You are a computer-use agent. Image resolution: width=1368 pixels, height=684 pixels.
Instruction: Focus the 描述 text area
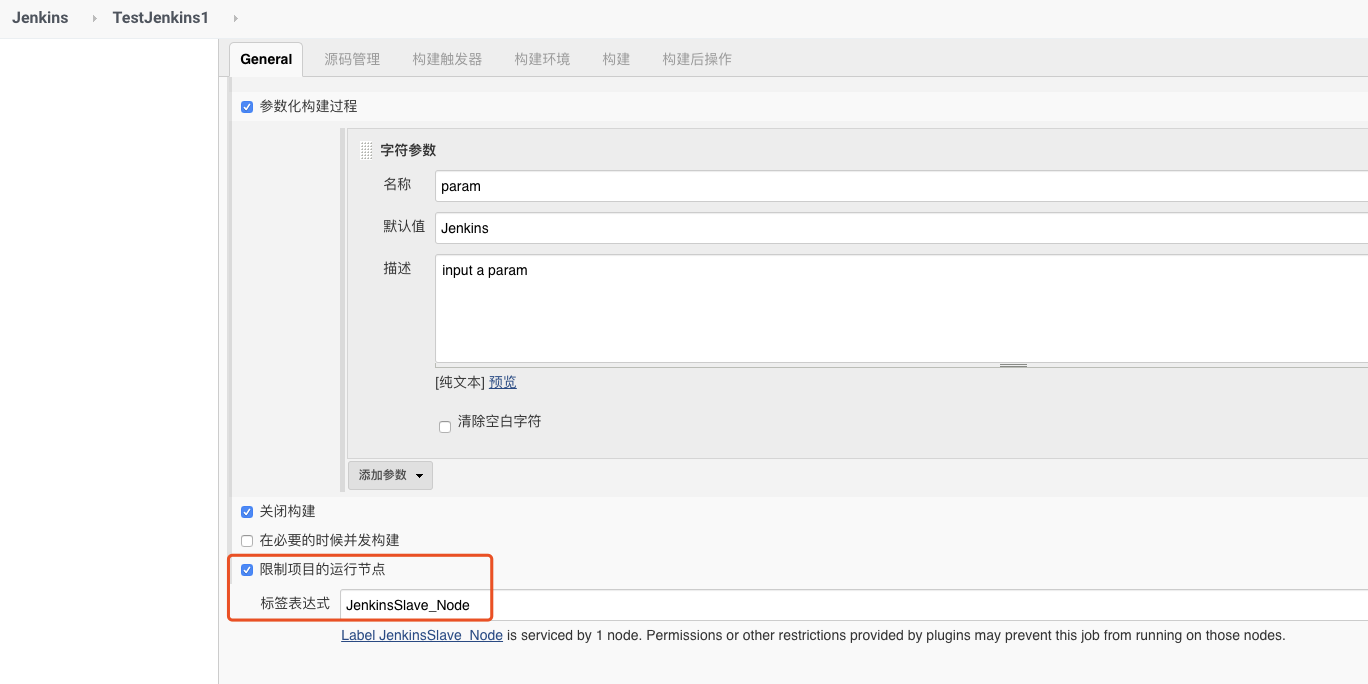coord(901,308)
